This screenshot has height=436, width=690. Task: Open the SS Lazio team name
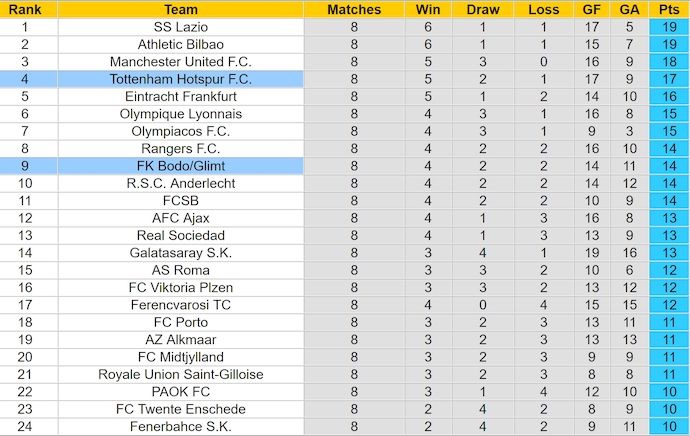click(x=181, y=27)
